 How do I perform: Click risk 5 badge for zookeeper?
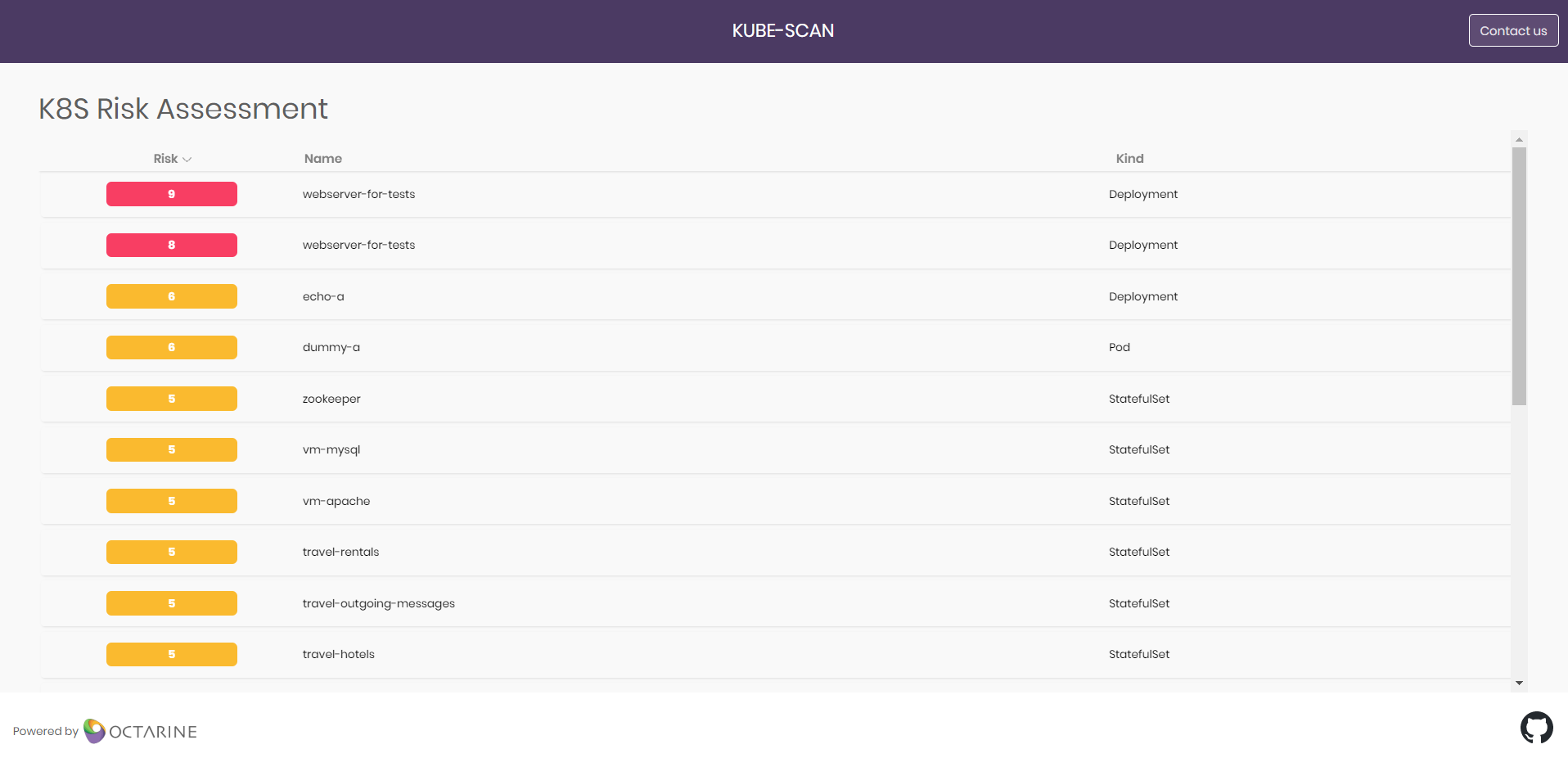point(172,399)
